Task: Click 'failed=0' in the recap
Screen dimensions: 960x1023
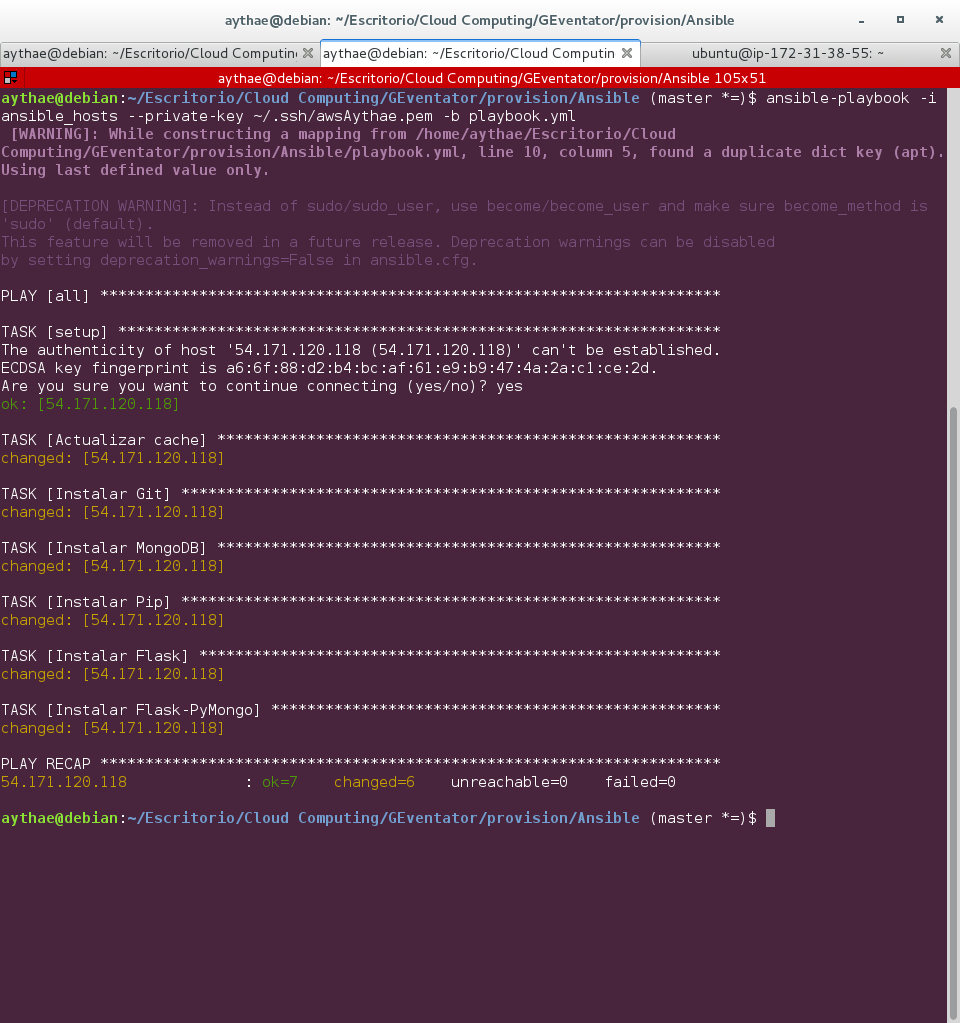Action: point(640,782)
